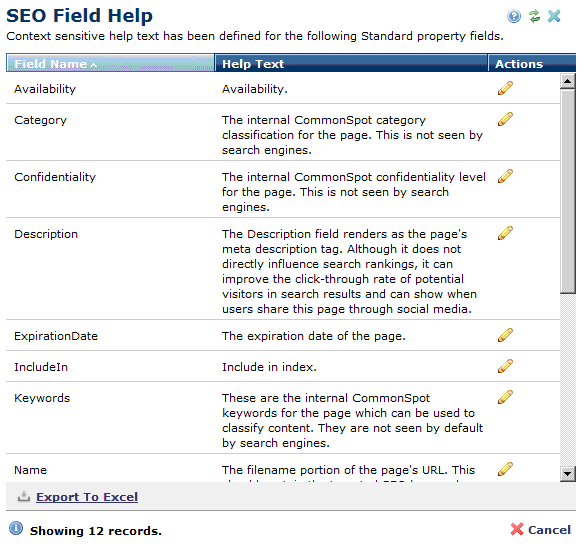Screen dimensions: 584x550
Task: Click the Actions column header
Action: 532,63
